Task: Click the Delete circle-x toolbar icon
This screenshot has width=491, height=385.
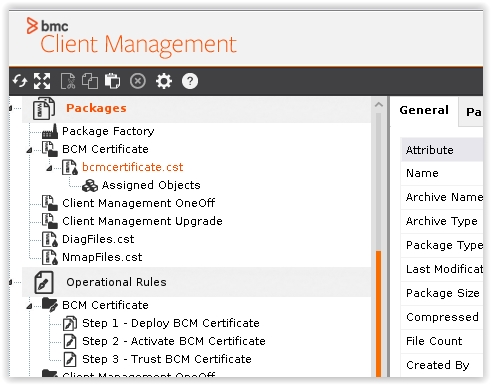Action: point(138,81)
